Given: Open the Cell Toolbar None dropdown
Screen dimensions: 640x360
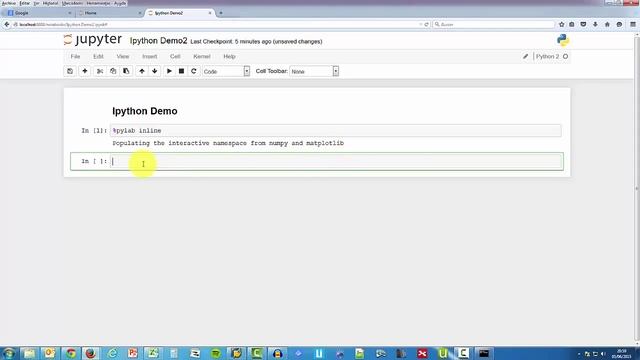Looking at the screenshot, I should pos(314,71).
